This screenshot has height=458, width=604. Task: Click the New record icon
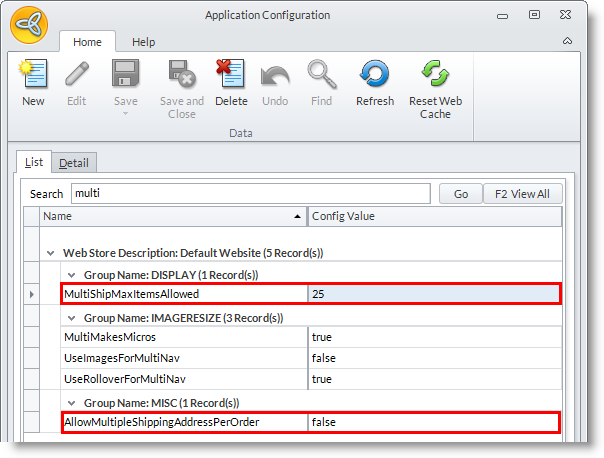click(x=33, y=76)
